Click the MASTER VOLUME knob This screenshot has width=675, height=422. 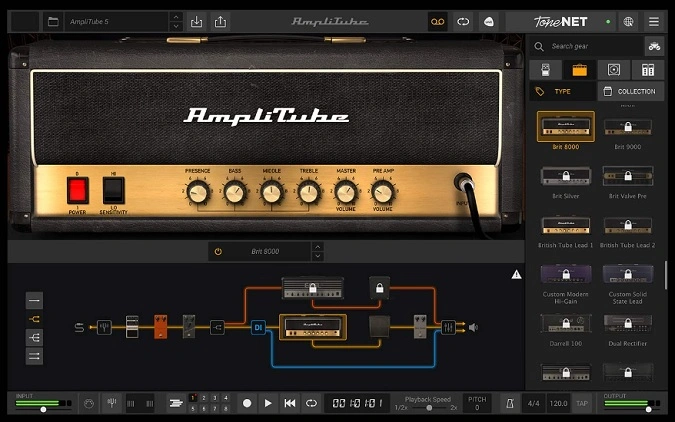[x=346, y=192]
